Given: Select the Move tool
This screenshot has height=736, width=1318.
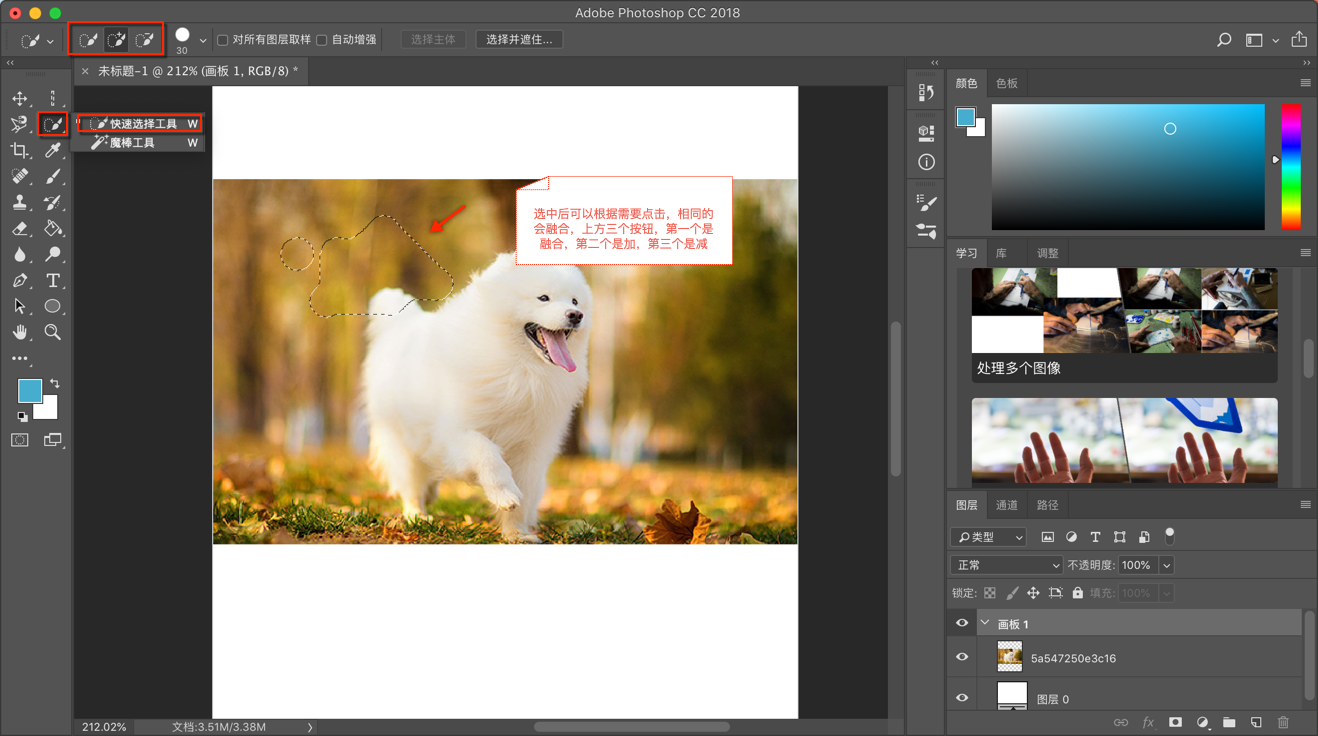Looking at the screenshot, I should pos(20,98).
